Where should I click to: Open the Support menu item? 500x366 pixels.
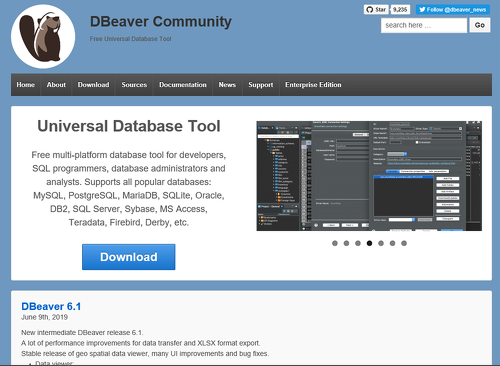(x=261, y=85)
